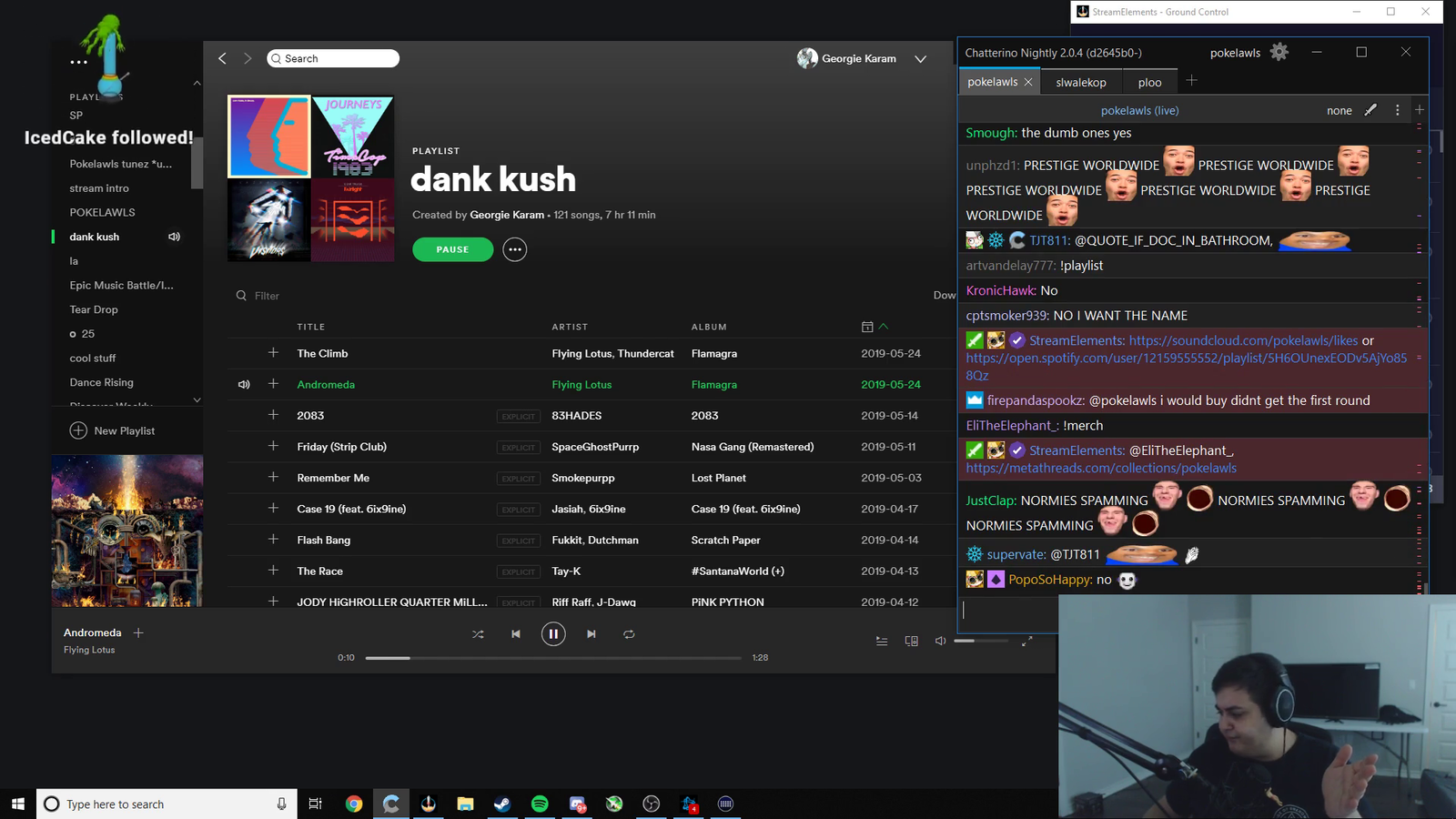Sort the playlist by date added column icon
The height and width of the screenshot is (819, 1456).
867,327
